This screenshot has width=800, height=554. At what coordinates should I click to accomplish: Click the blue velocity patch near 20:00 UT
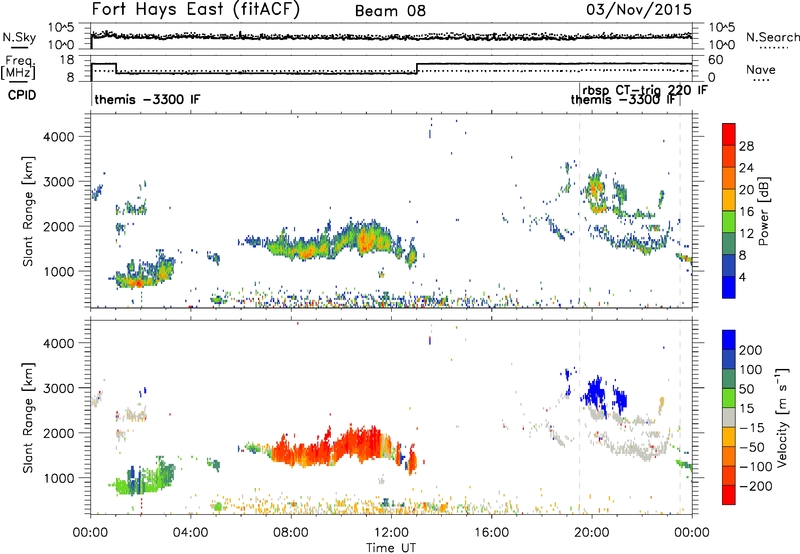tap(594, 393)
